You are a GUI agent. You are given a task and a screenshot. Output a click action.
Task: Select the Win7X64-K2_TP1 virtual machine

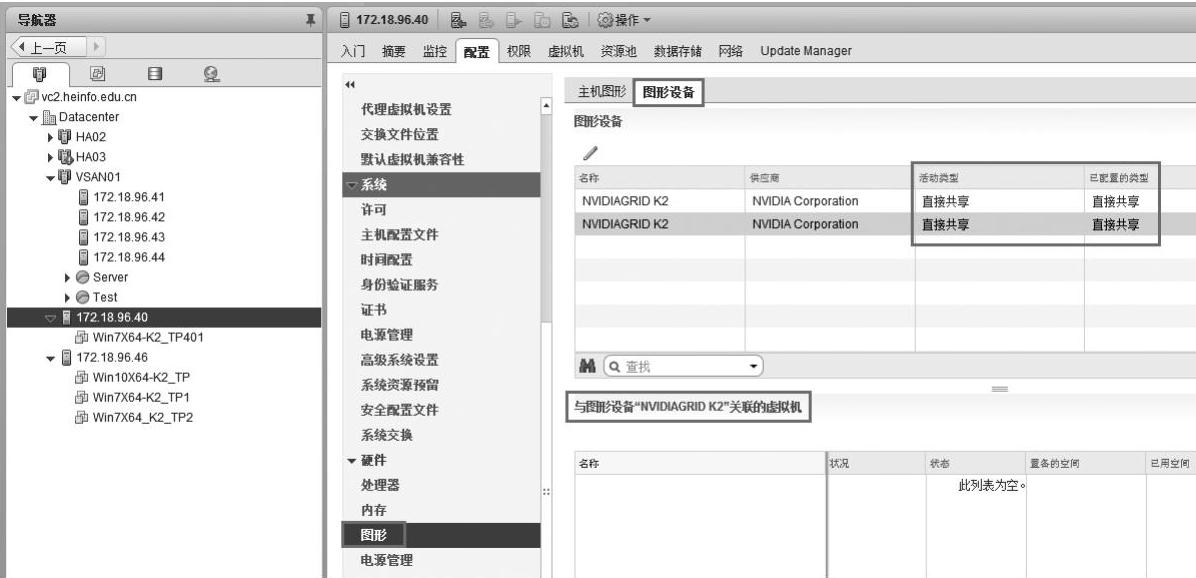point(141,397)
